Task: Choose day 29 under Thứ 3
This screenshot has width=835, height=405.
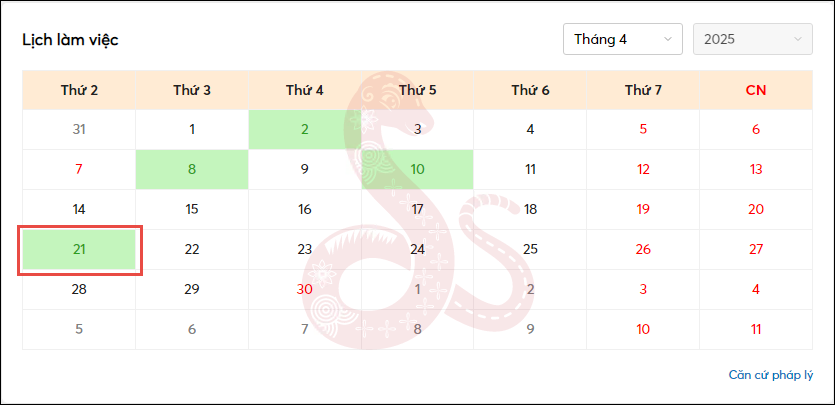Action: (x=192, y=290)
